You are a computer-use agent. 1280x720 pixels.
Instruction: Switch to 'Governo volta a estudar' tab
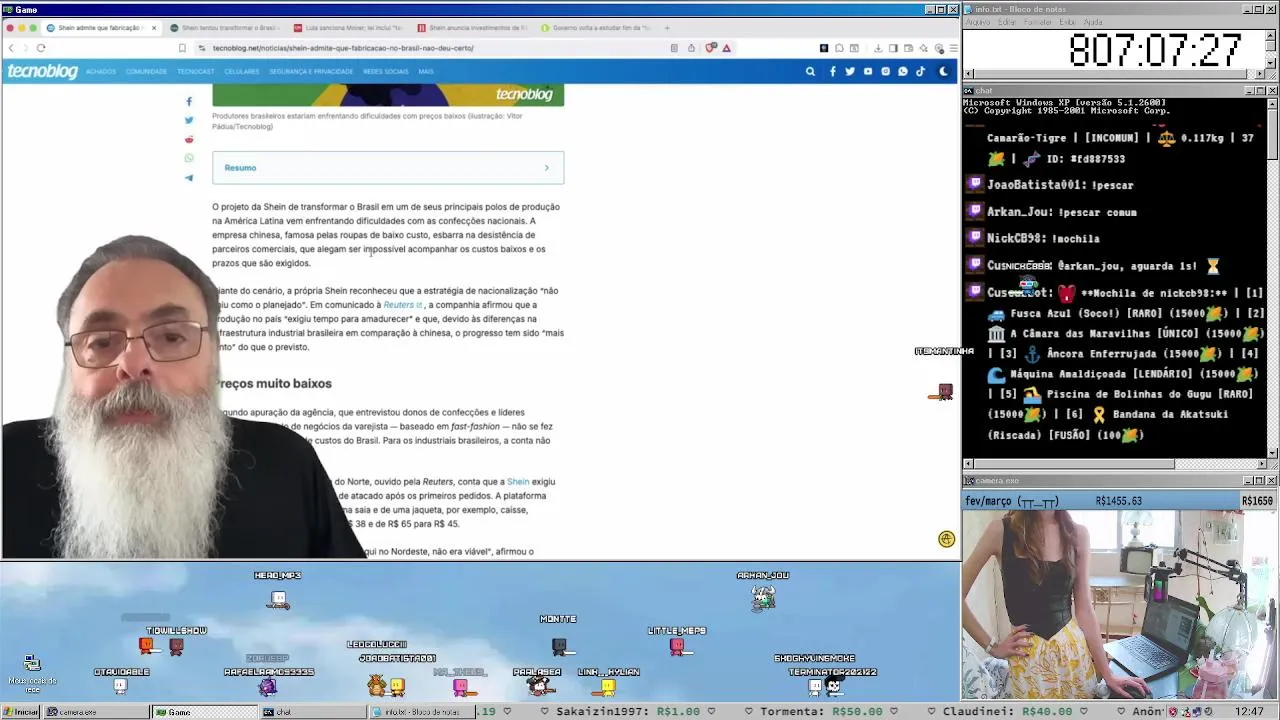tap(595, 28)
